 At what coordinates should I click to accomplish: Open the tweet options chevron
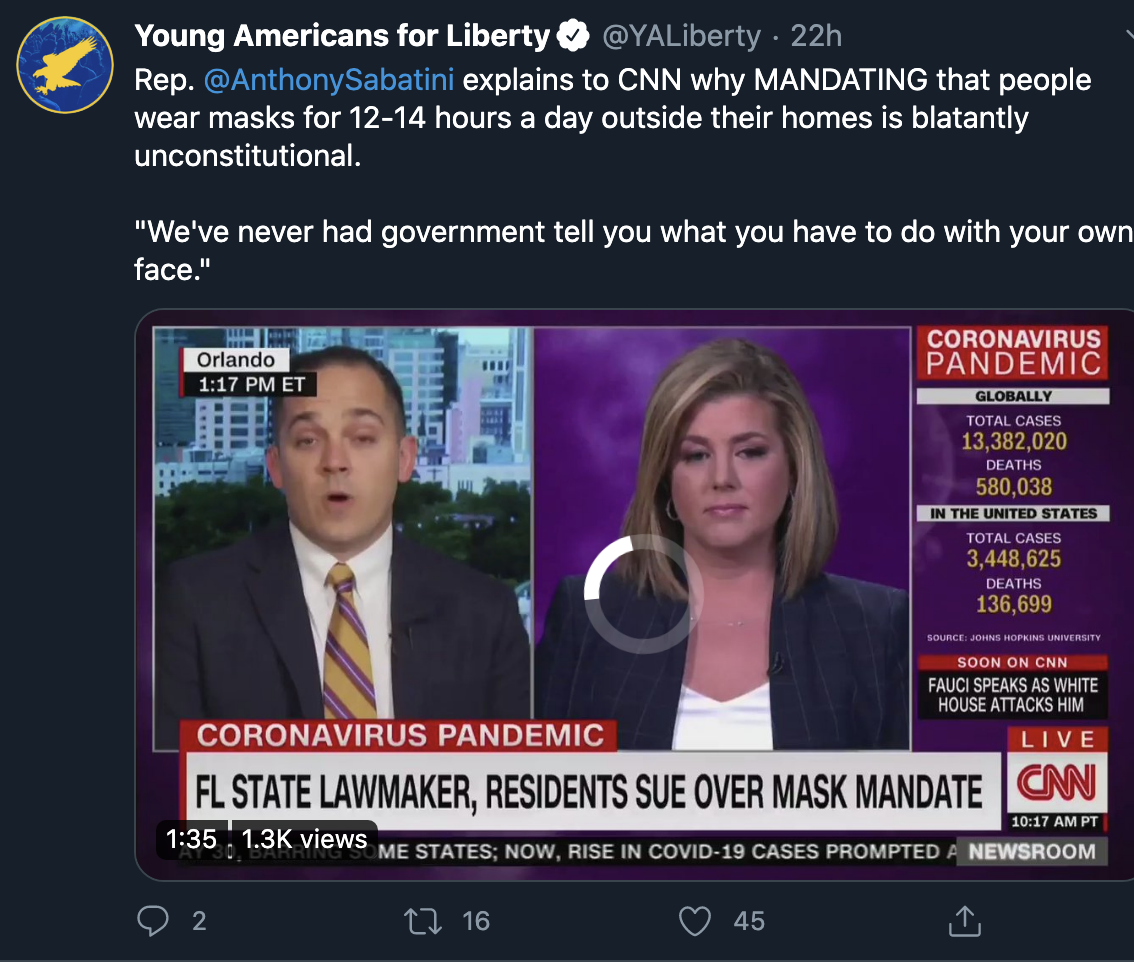(1129, 33)
